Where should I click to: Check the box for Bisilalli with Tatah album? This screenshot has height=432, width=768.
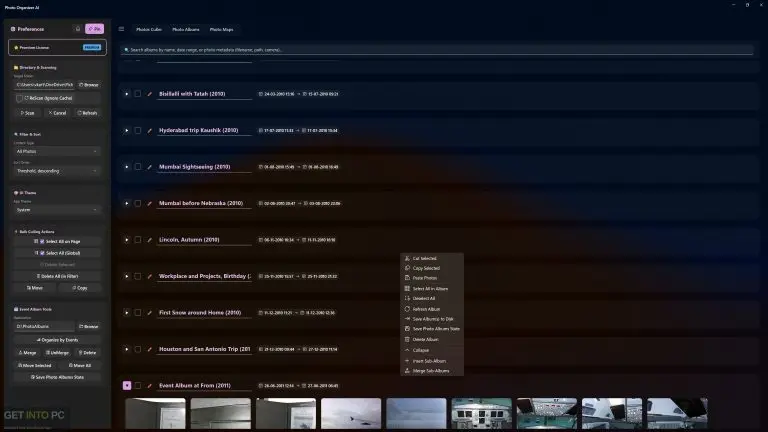(x=138, y=94)
